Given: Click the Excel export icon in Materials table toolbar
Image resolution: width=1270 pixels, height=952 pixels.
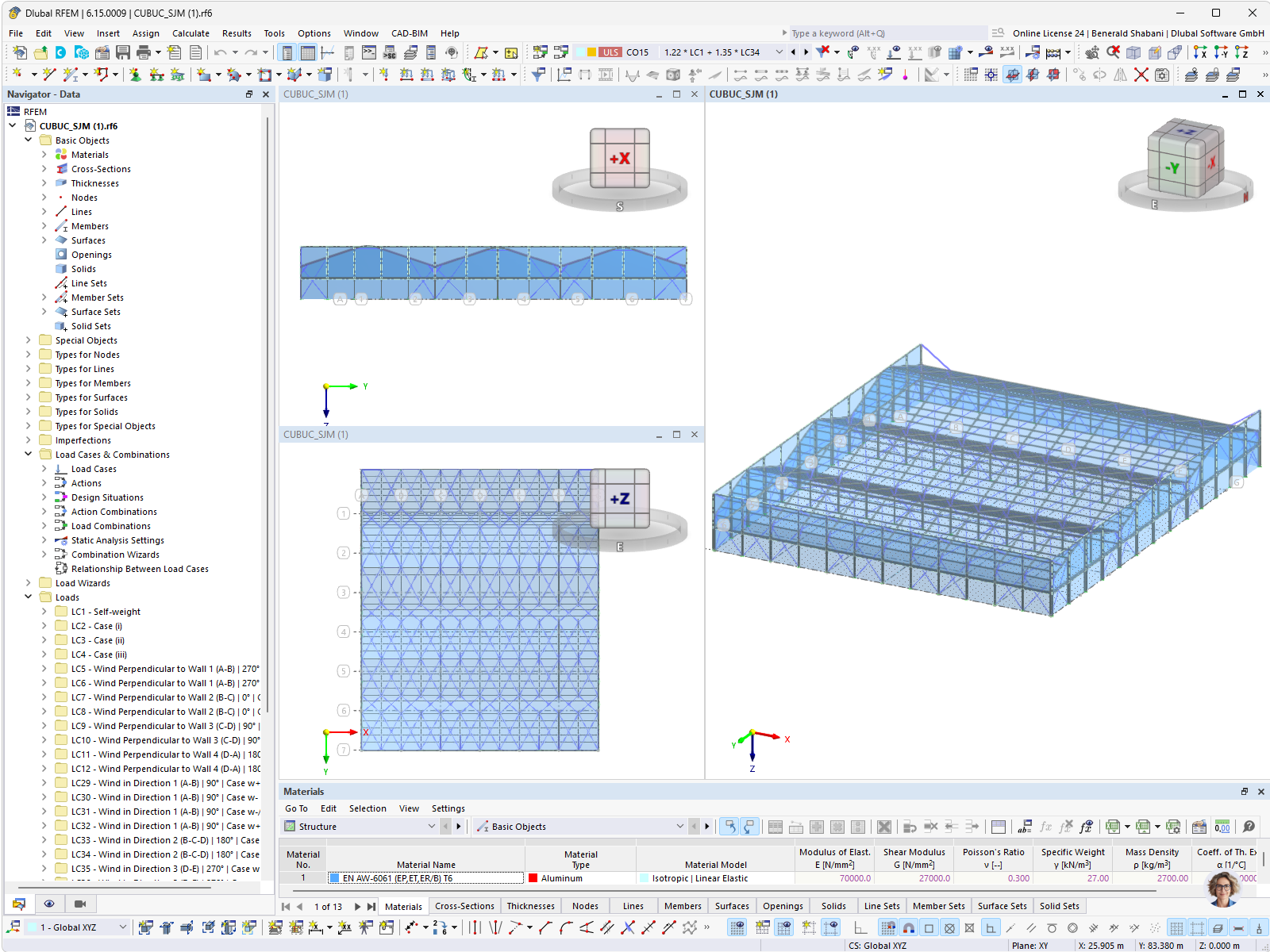Looking at the screenshot, I should pyautogui.click(x=1113, y=827).
